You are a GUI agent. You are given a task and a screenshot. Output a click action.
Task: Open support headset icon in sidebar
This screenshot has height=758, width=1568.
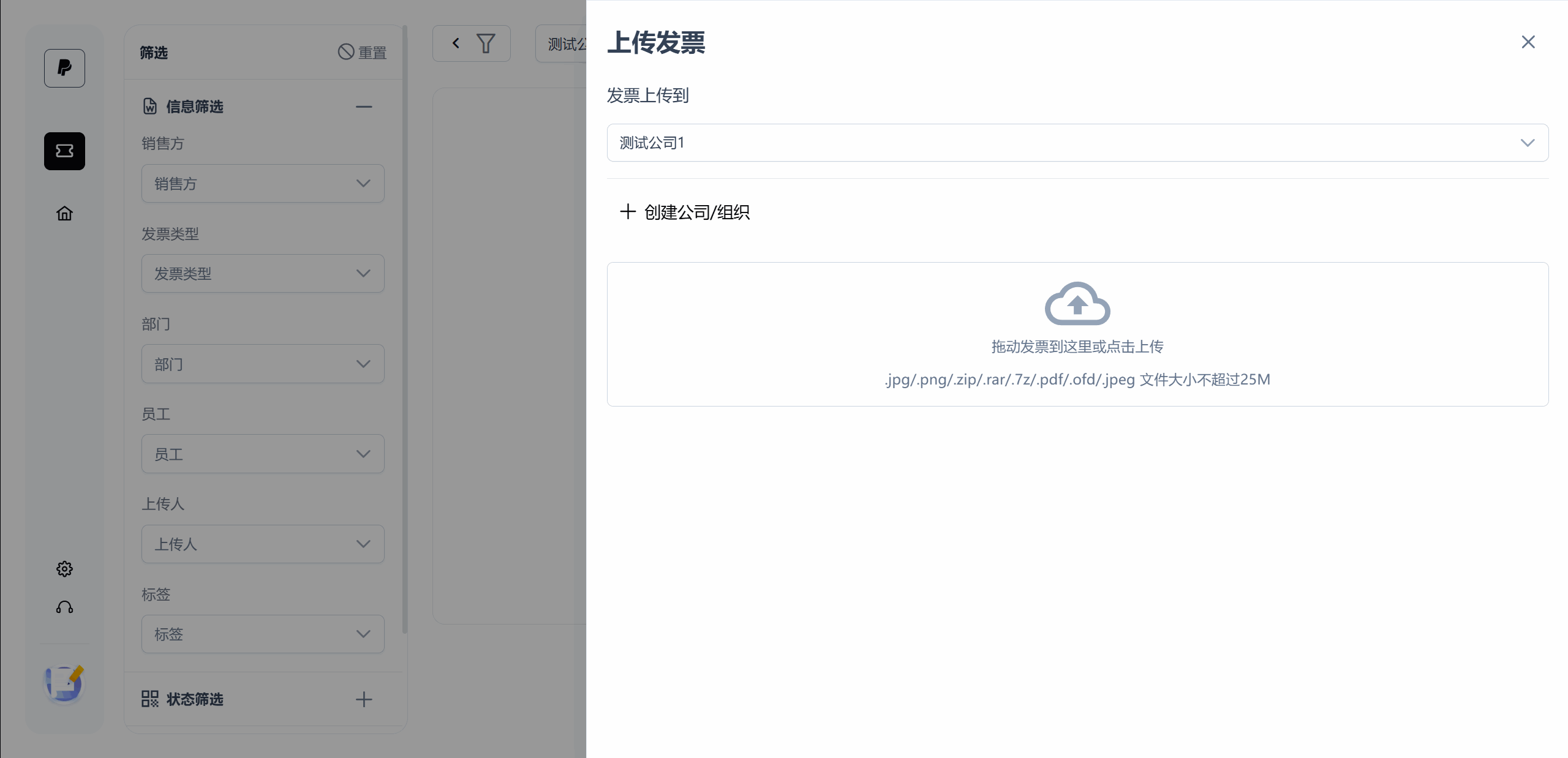click(64, 607)
